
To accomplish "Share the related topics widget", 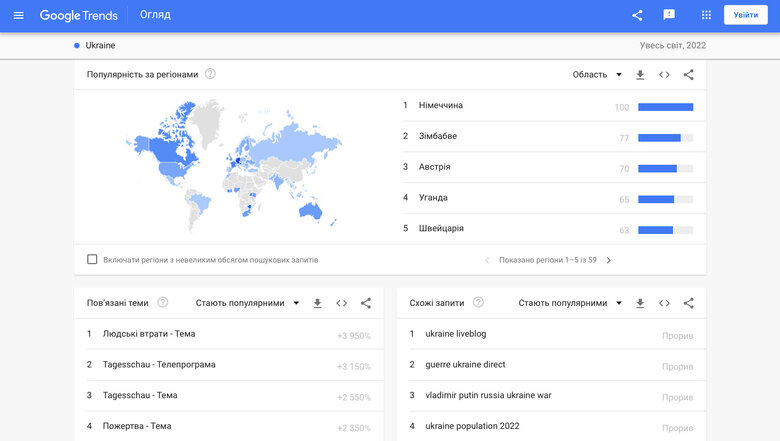I will pyautogui.click(x=366, y=303).
